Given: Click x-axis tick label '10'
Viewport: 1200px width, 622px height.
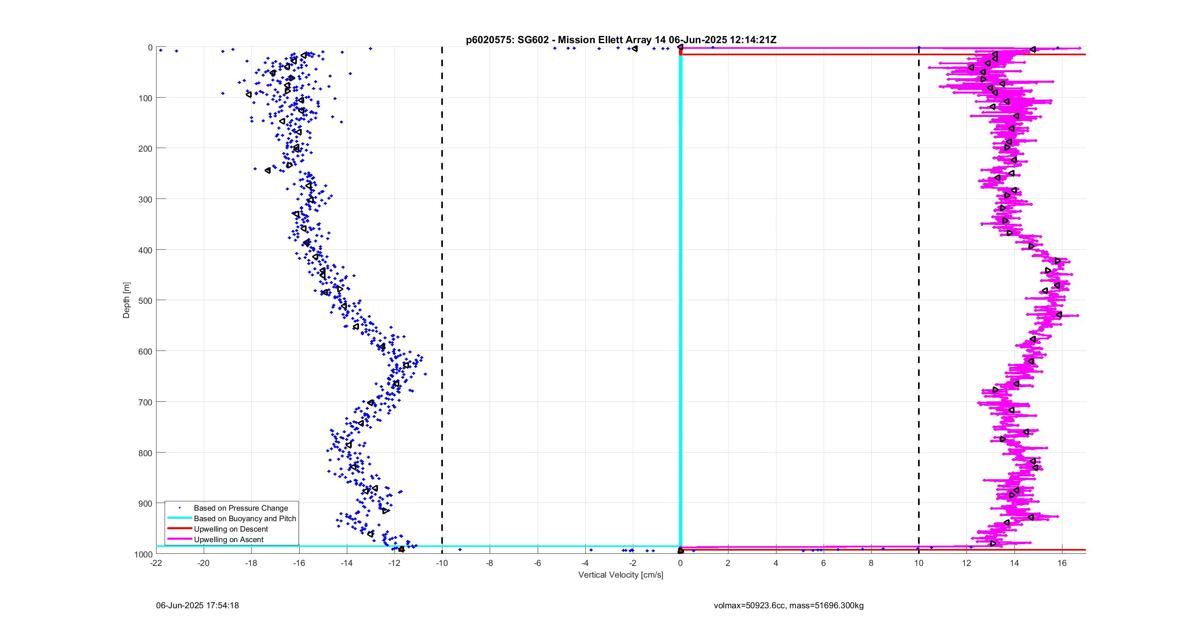Looking at the screenshot, I should [x=919, y=562].
